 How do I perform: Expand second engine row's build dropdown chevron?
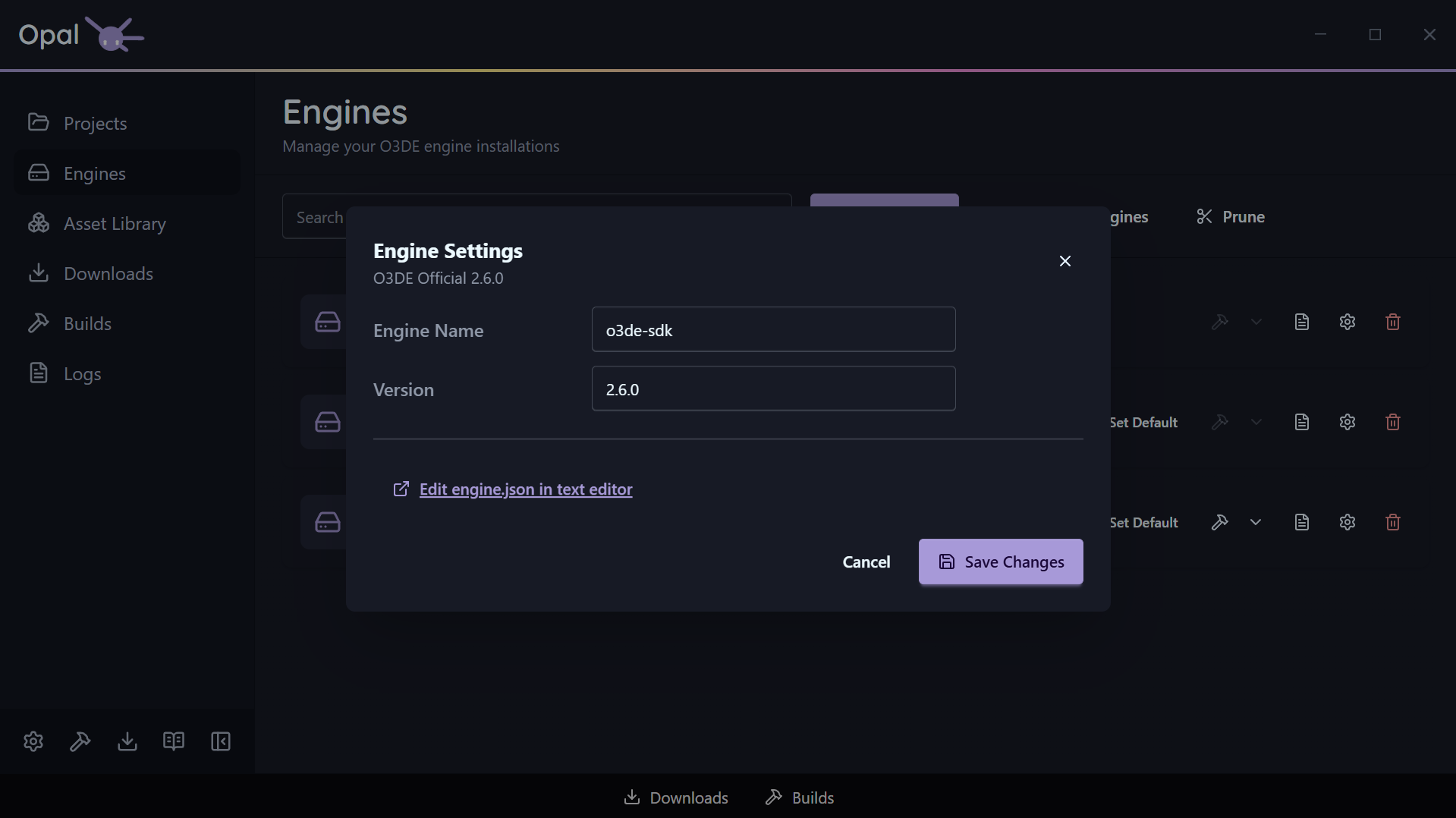pos(1256,422)
